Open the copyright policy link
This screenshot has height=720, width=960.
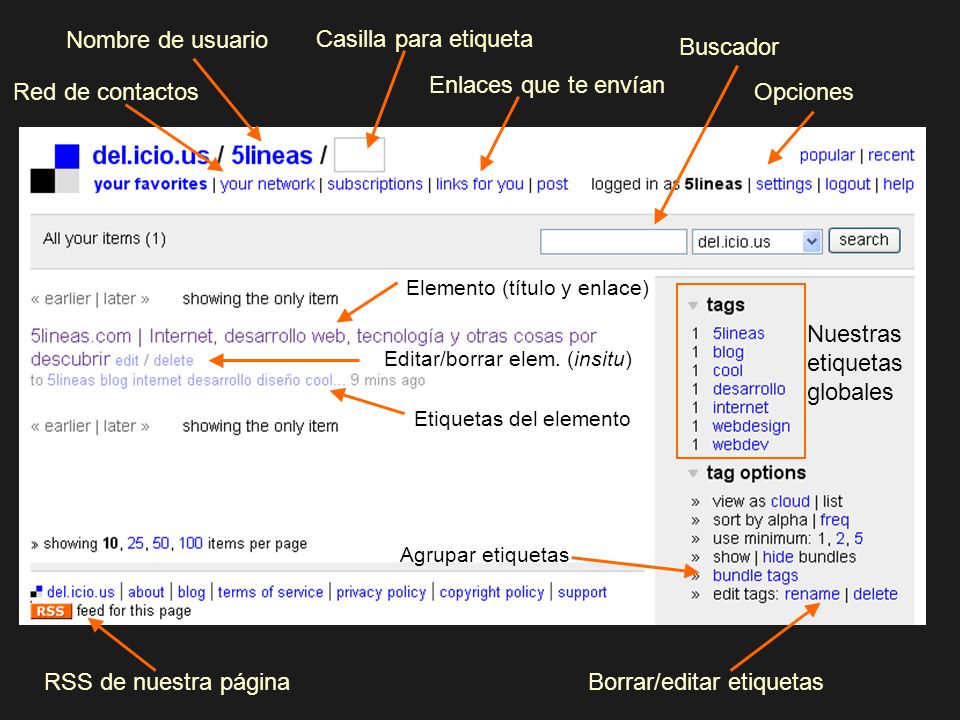(x=492, y=592)
